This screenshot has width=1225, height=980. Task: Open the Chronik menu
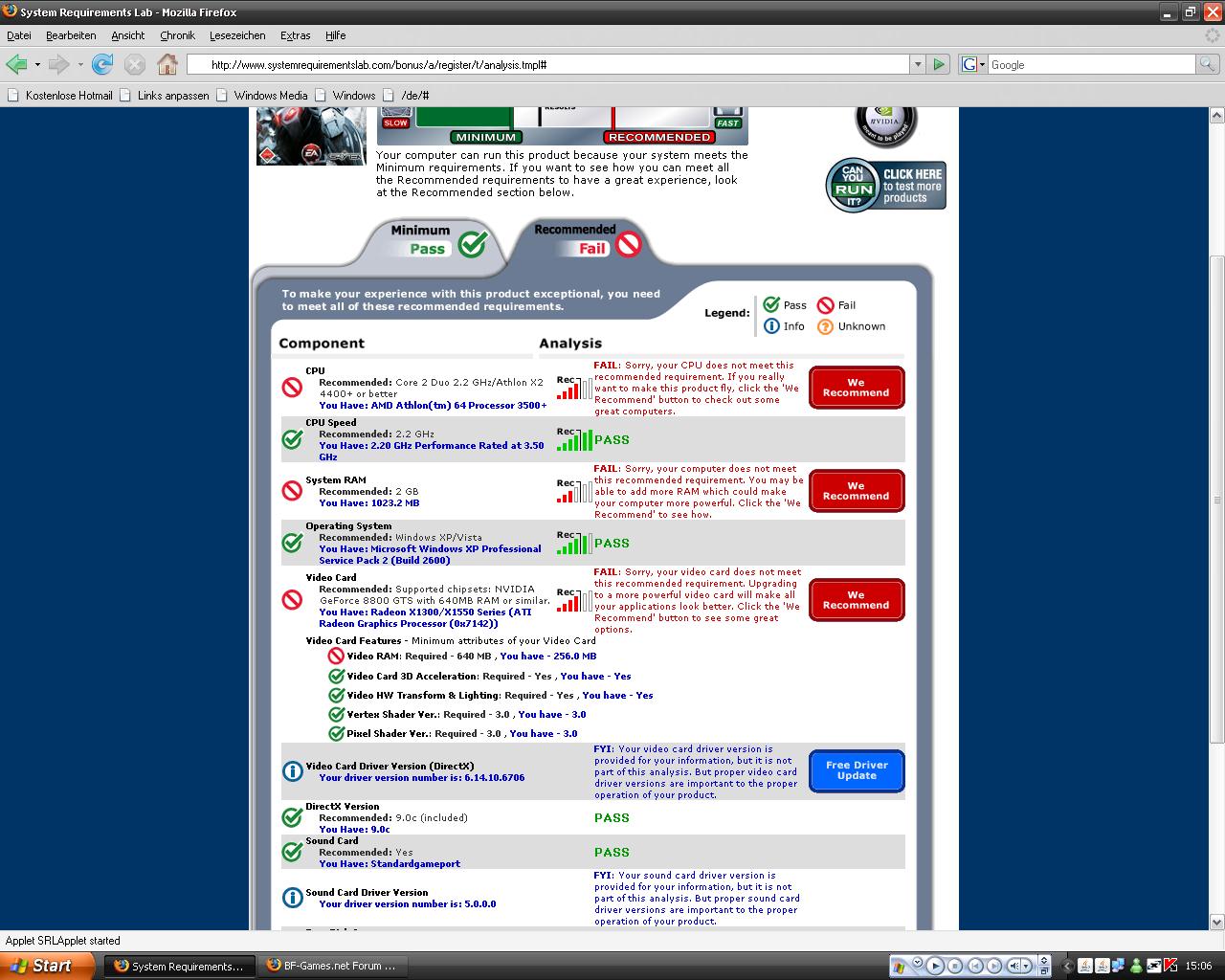tap(177, 35)
